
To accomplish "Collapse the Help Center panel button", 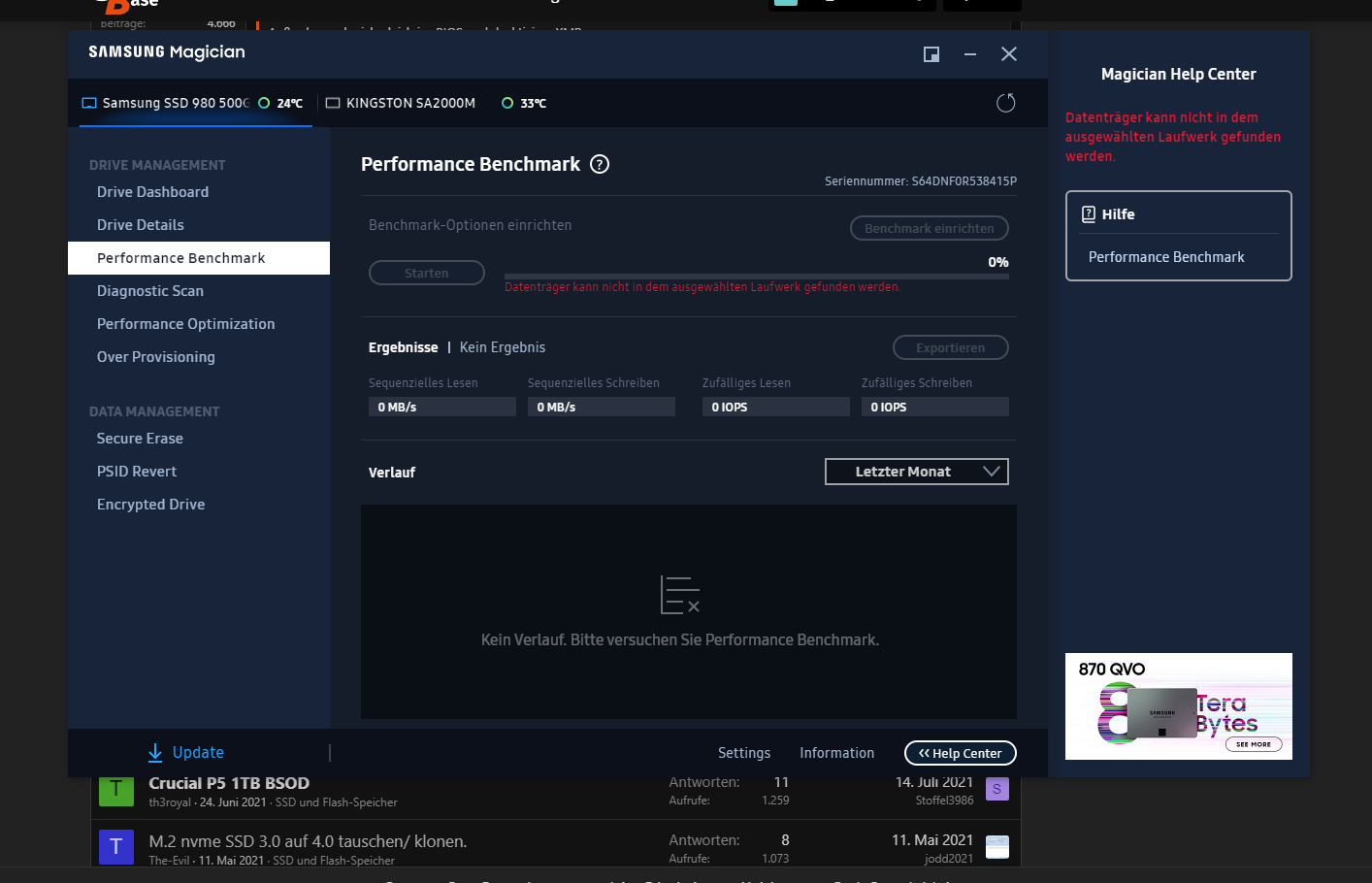I will (x=961, y=753).
